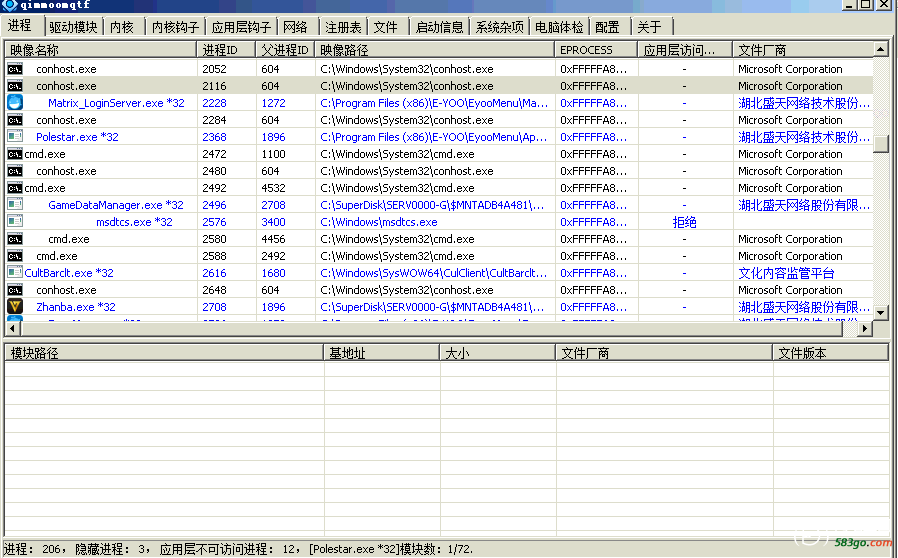Click parent process ID 1100
Image resolution: width=898 pixels, height=558 pixels.
[273, 154]
